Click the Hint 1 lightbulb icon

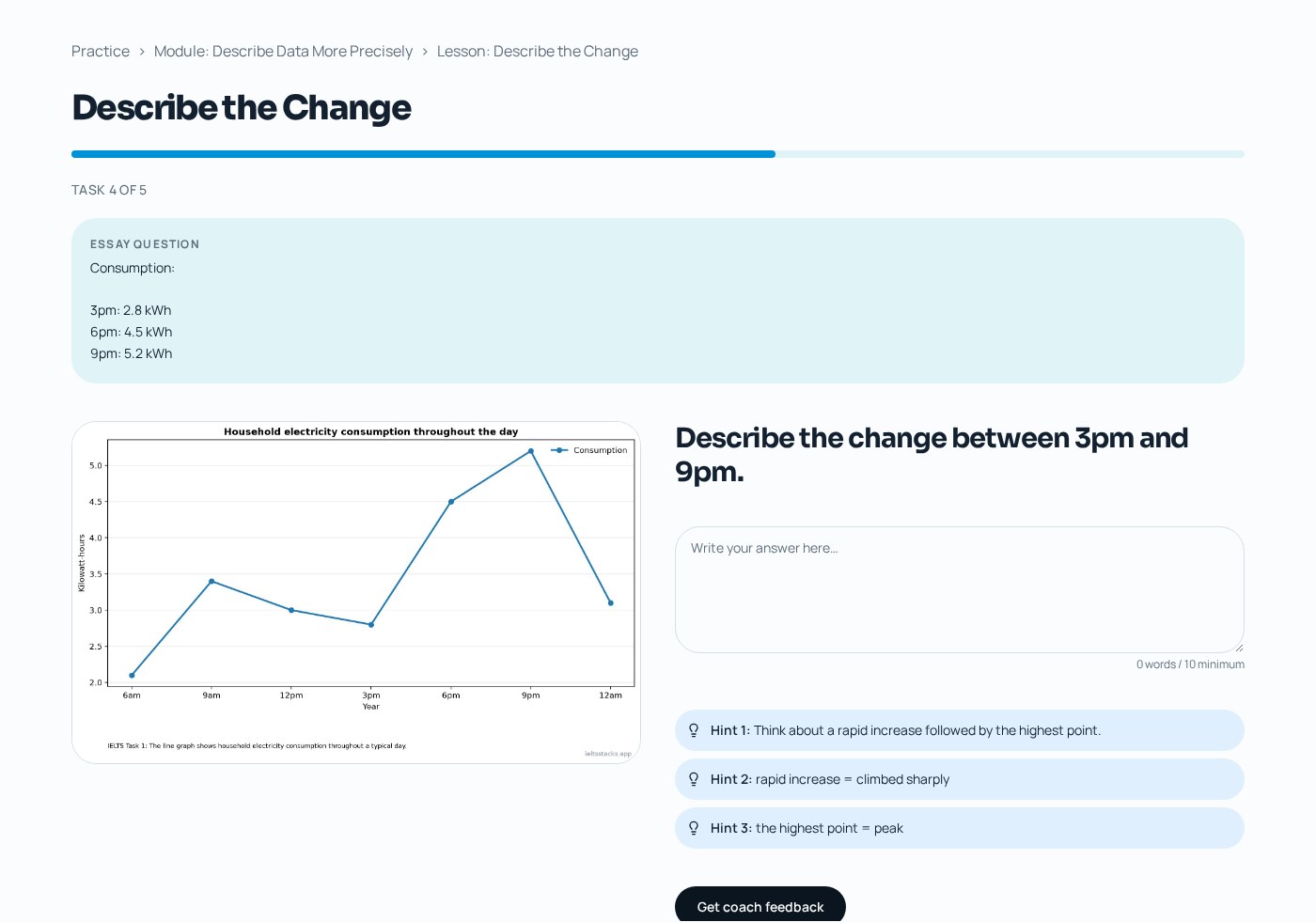click(694, 730)
